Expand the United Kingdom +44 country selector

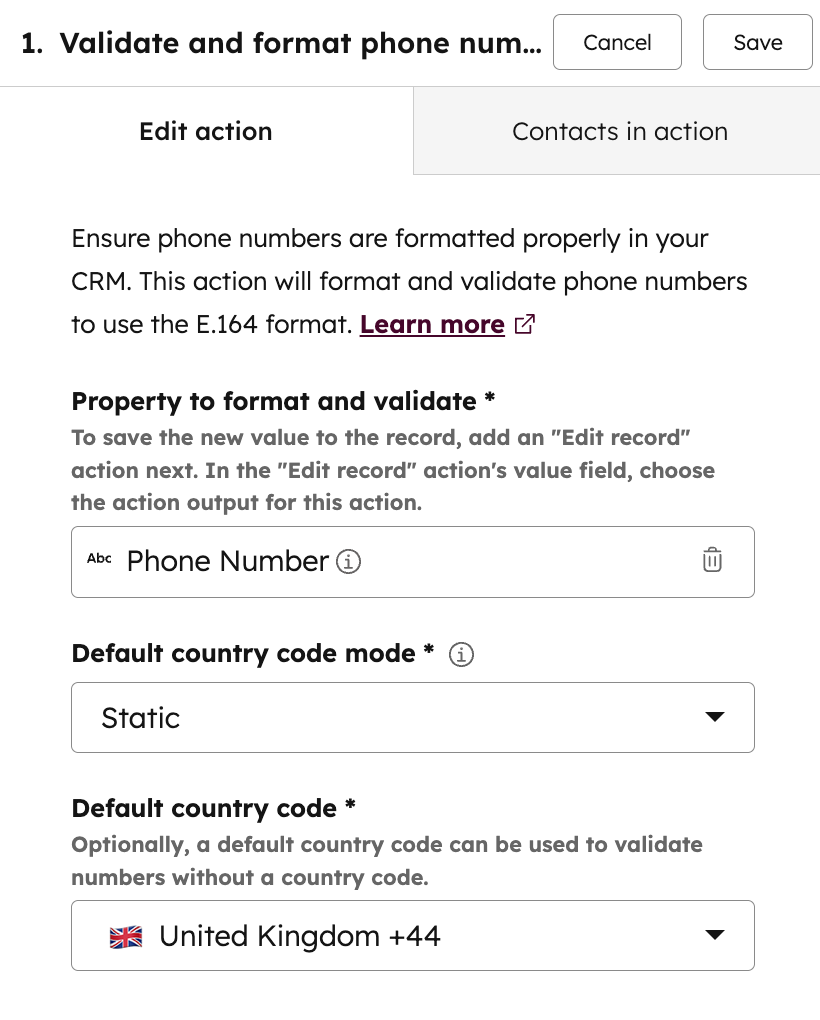pyautogui.click(x=412, y=935)
